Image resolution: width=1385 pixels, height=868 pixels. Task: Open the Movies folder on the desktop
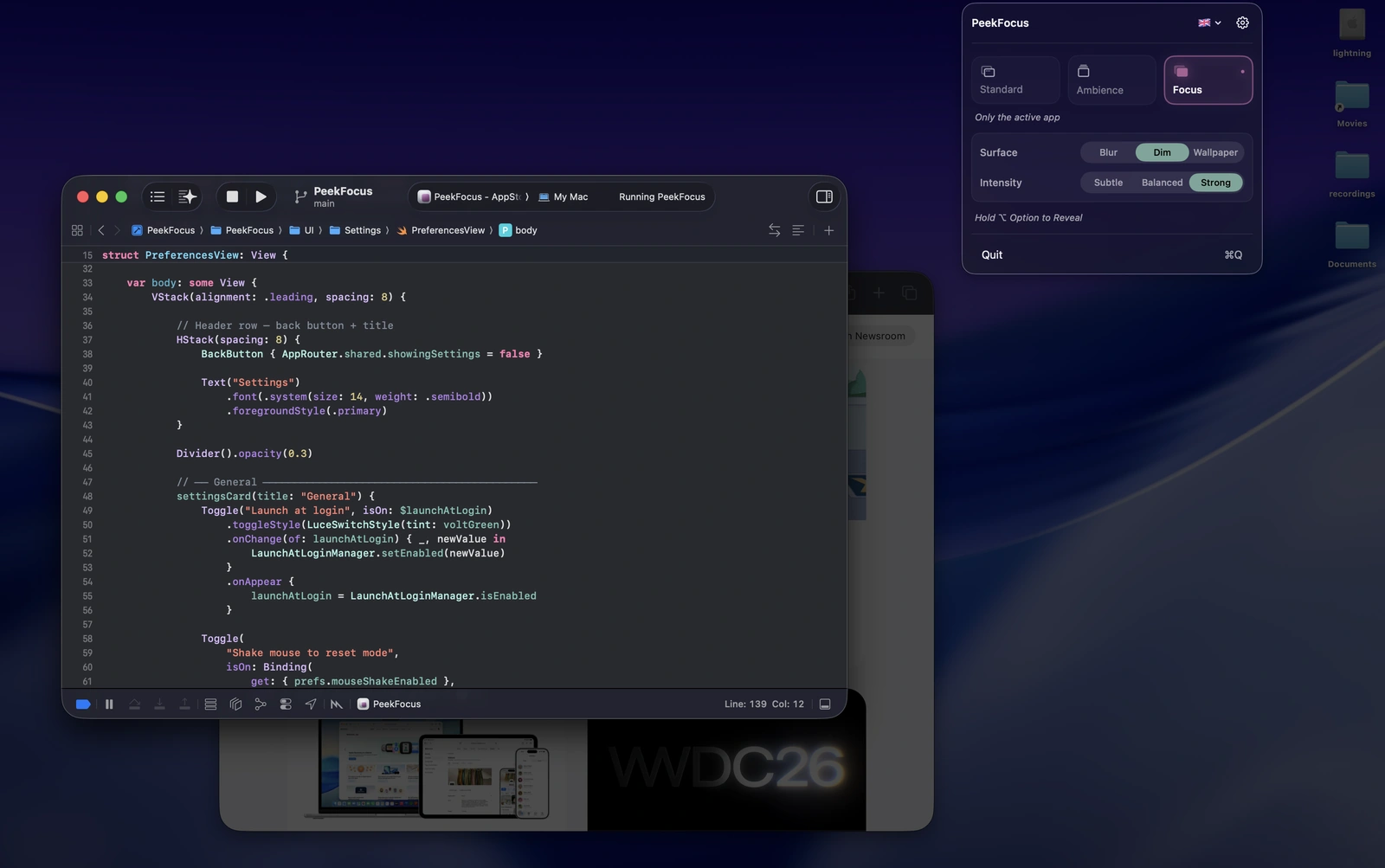click(1351, 104)
